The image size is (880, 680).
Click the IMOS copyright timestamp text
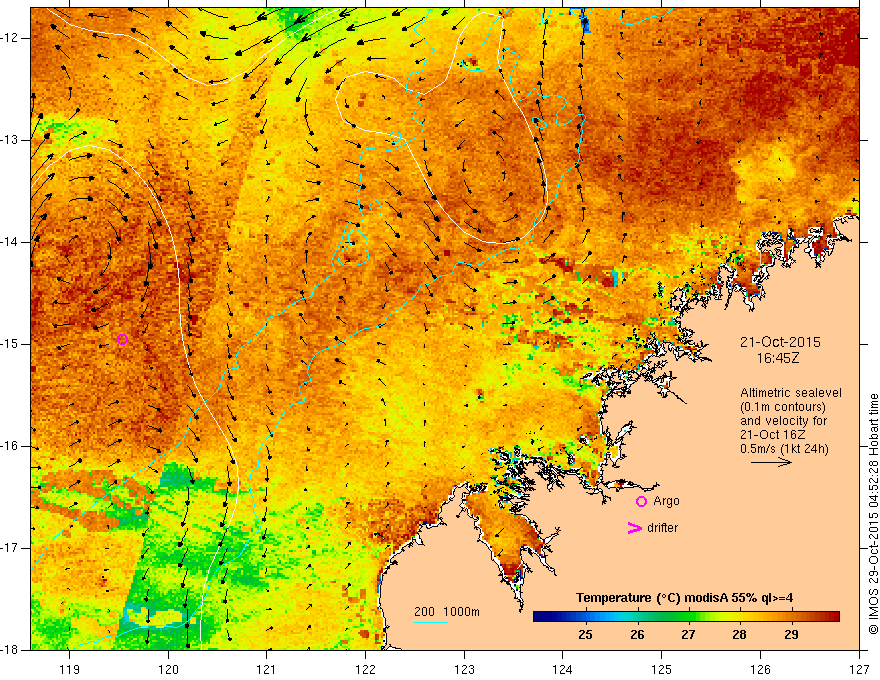point(873,514)
